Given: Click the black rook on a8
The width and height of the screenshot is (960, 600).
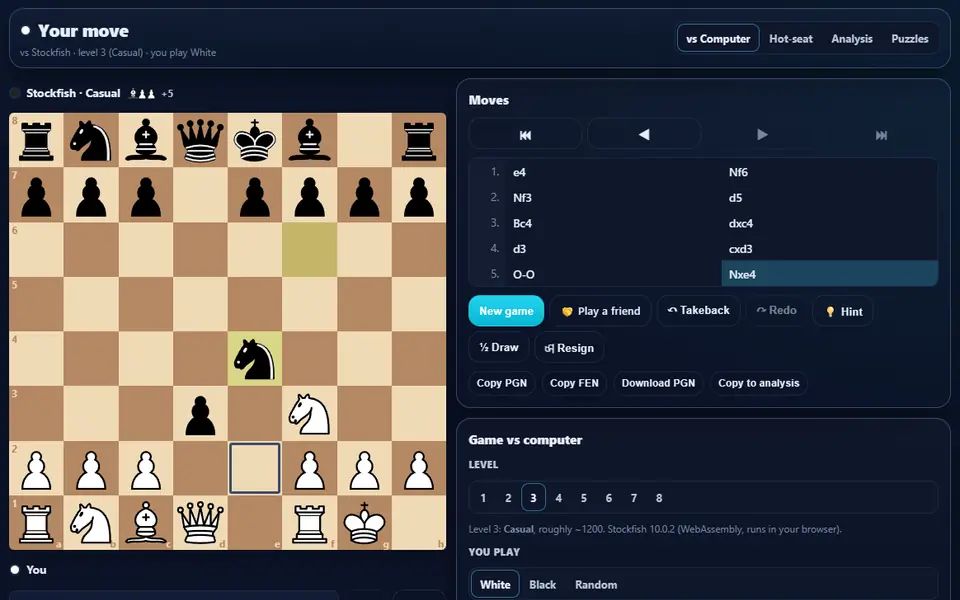Looking at the screenshot, I should pyautogui.click(x=36, y=140).
